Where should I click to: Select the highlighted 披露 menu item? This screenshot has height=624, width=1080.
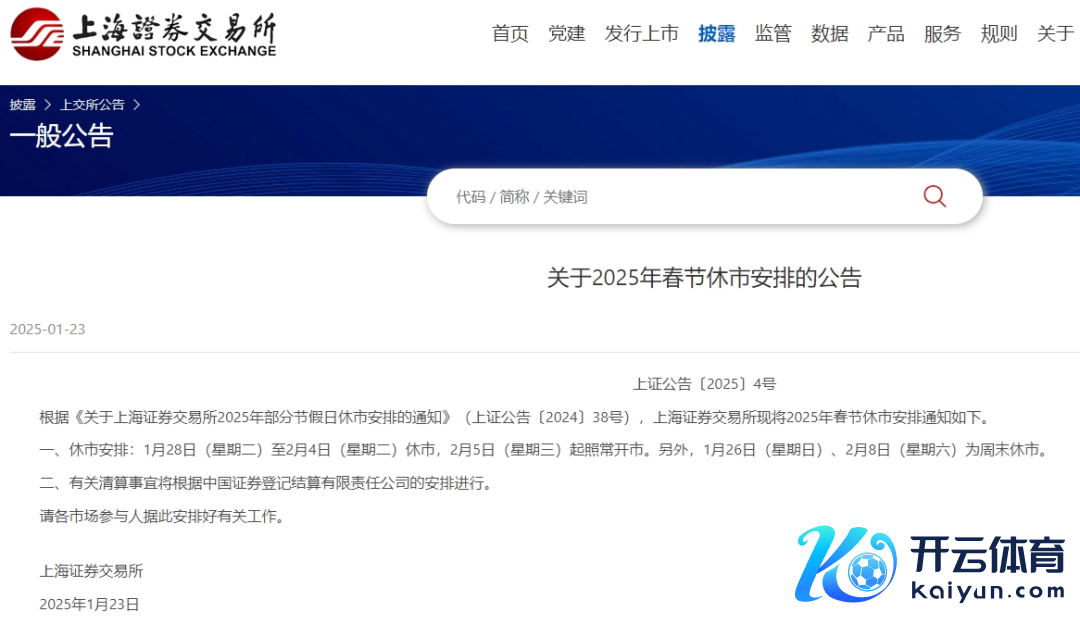point(716,34)
